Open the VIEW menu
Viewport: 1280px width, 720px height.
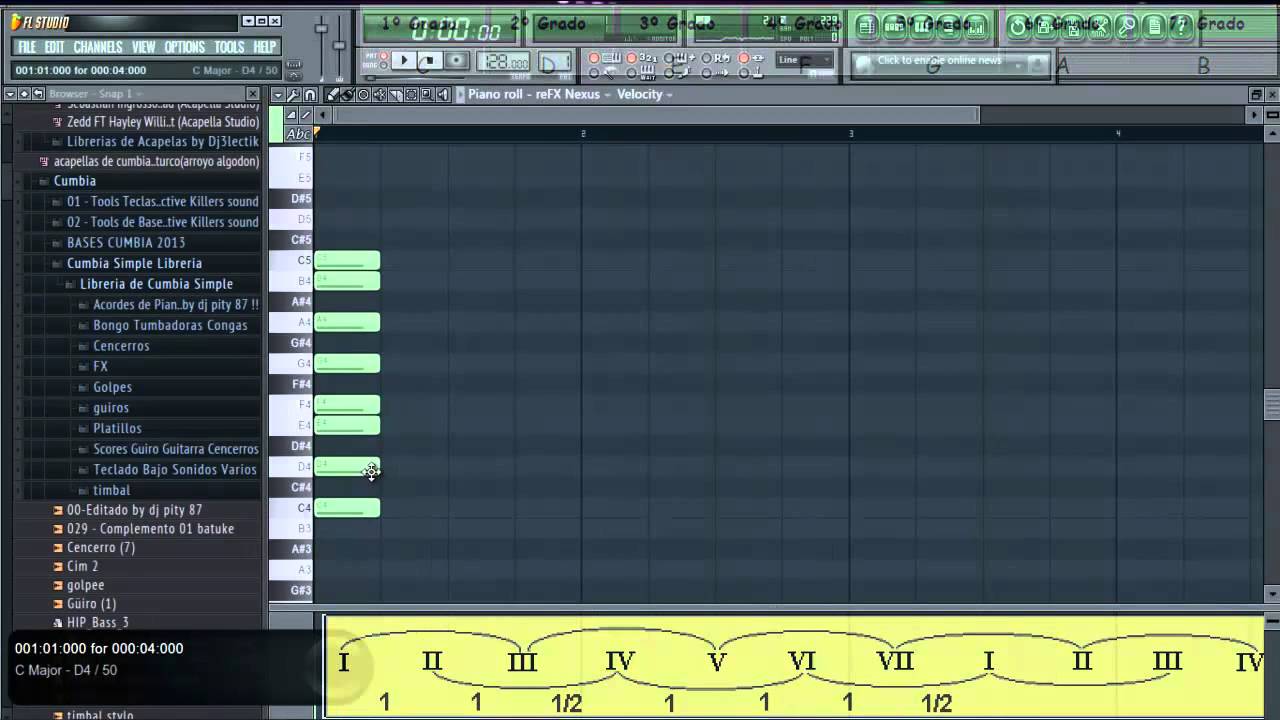click(x=144, y=47)
